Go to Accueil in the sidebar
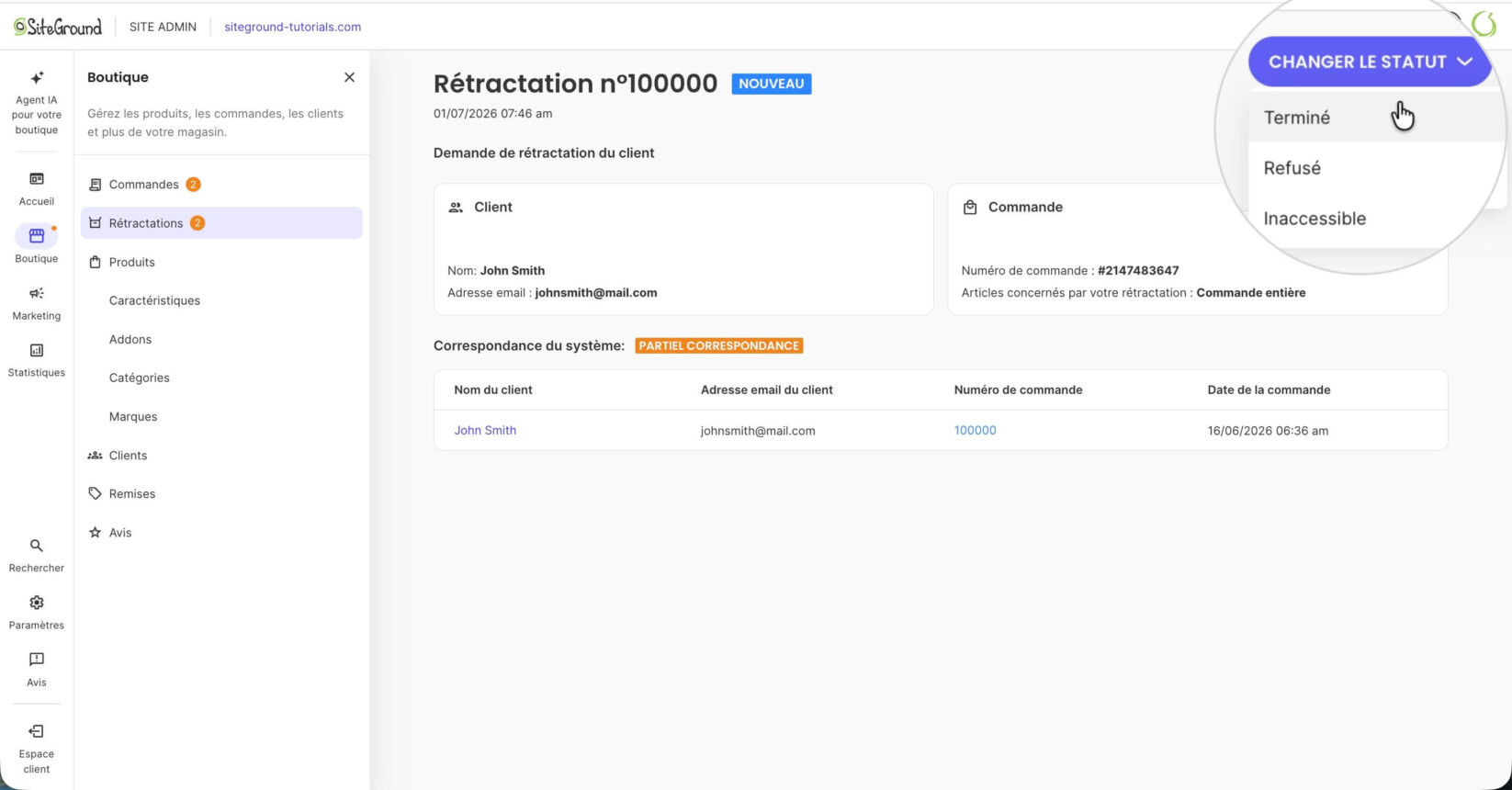1512x790 pixels. pos(37,188)
